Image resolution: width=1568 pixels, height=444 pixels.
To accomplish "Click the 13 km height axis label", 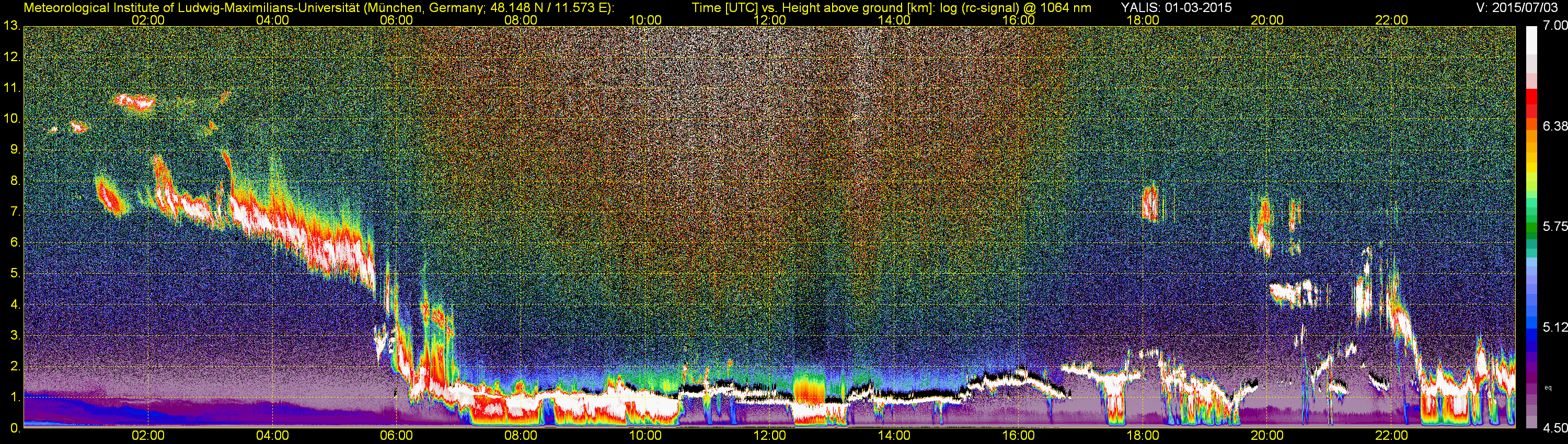I will coord(11,26).
